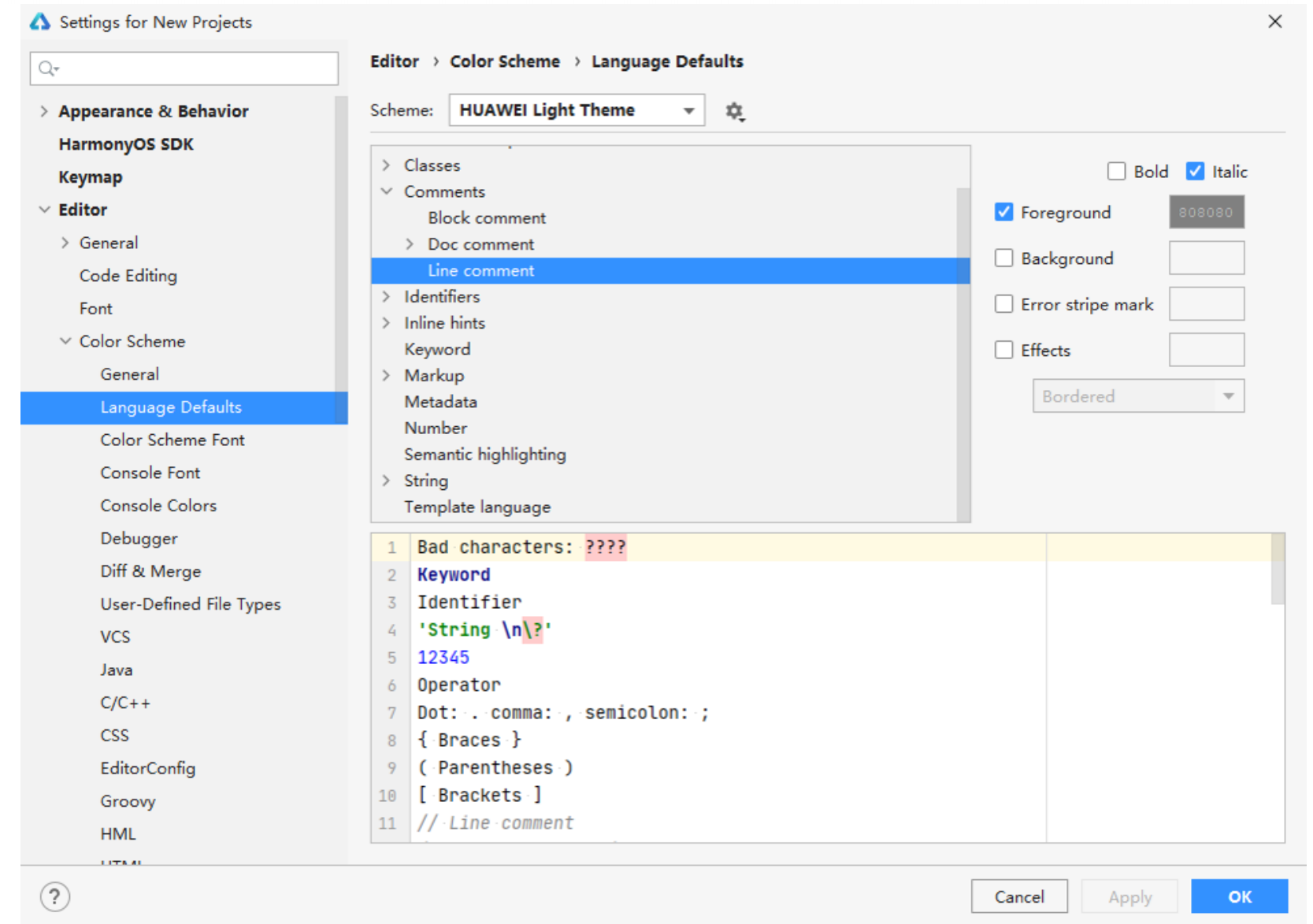Select Semantic highlighting item
The image size is (1313, 924).
[x=485, y=455]
